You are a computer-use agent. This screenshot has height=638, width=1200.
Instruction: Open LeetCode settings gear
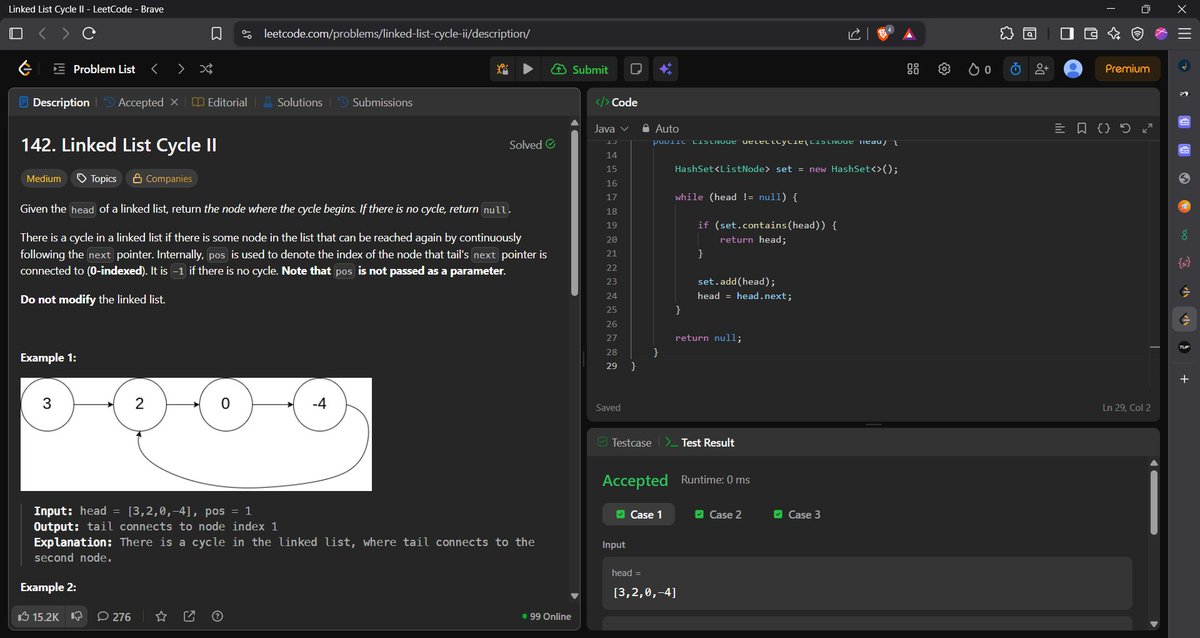944,69
